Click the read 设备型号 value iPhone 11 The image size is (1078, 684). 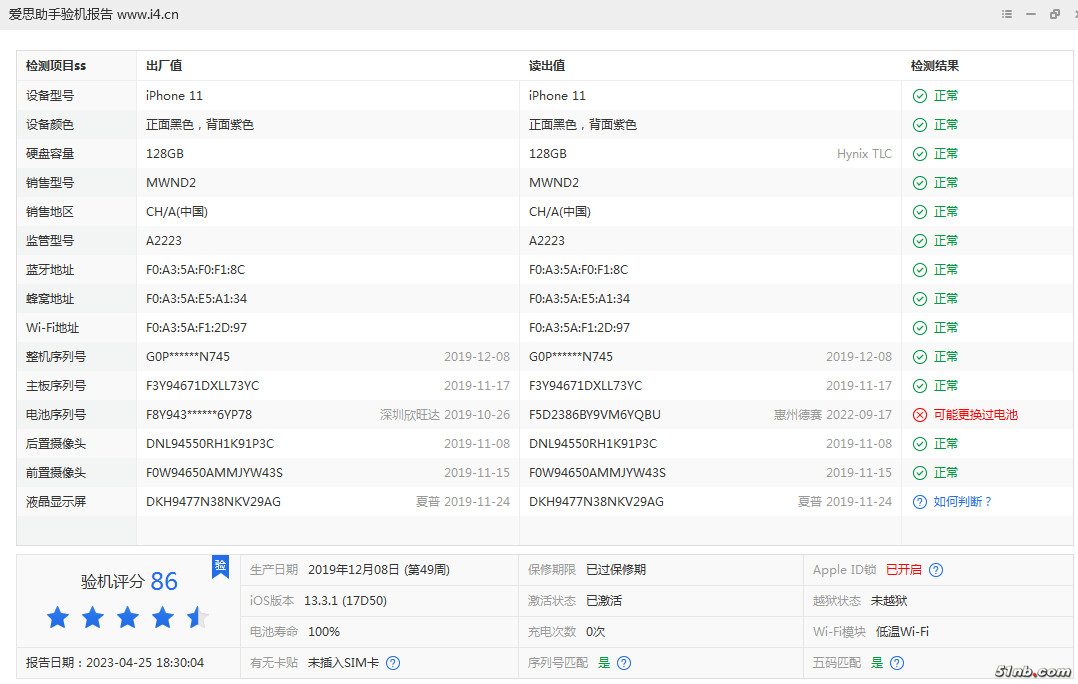(557, 96)
